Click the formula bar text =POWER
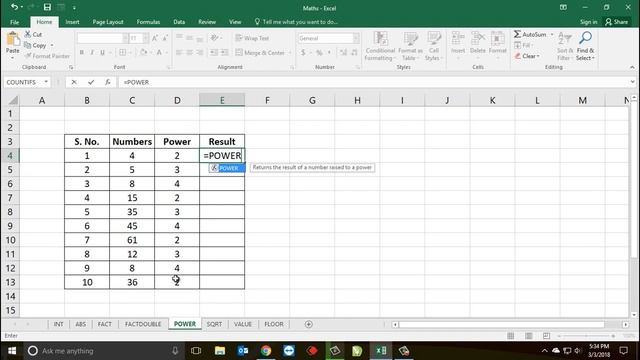Viewport: 640px width, 360px height. click(x=136, y=82)
